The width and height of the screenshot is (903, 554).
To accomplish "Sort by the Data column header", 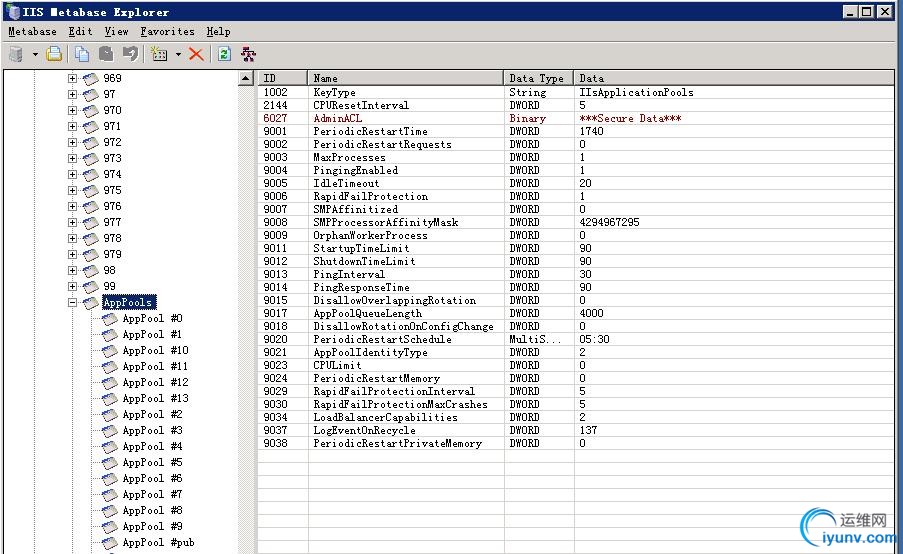I will tap(734, 78).
